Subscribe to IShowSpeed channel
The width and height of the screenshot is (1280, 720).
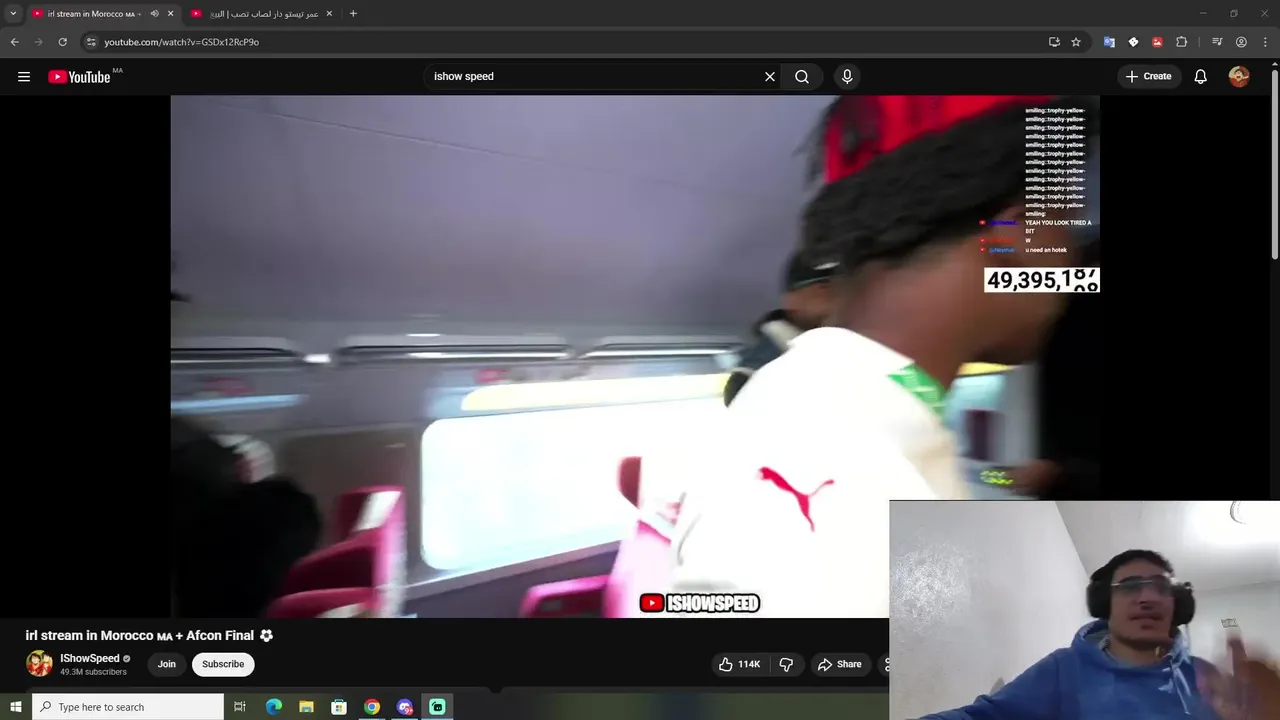(x=223, y=664)
